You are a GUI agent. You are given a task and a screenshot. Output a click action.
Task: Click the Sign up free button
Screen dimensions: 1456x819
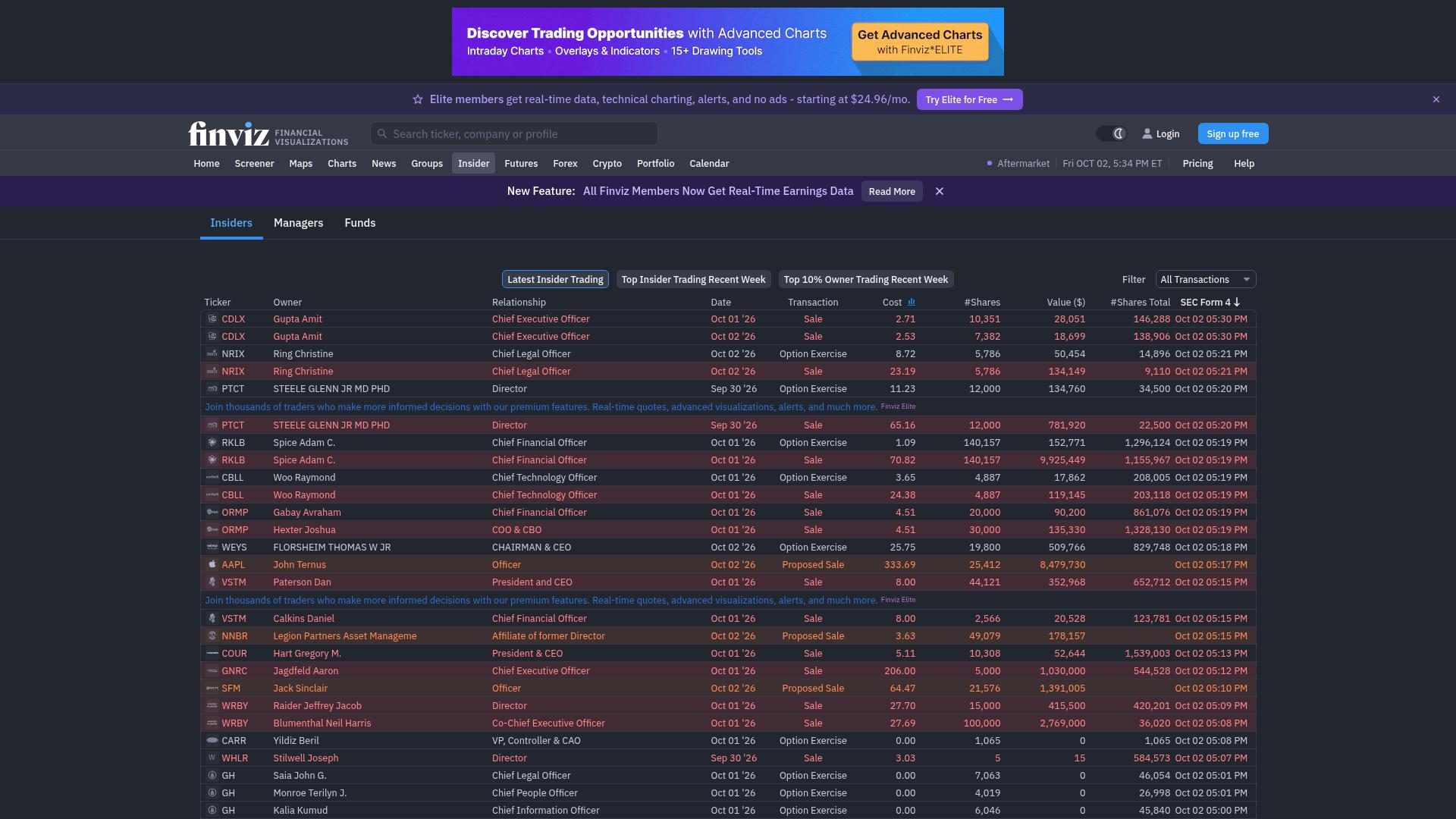(1232, 133)
